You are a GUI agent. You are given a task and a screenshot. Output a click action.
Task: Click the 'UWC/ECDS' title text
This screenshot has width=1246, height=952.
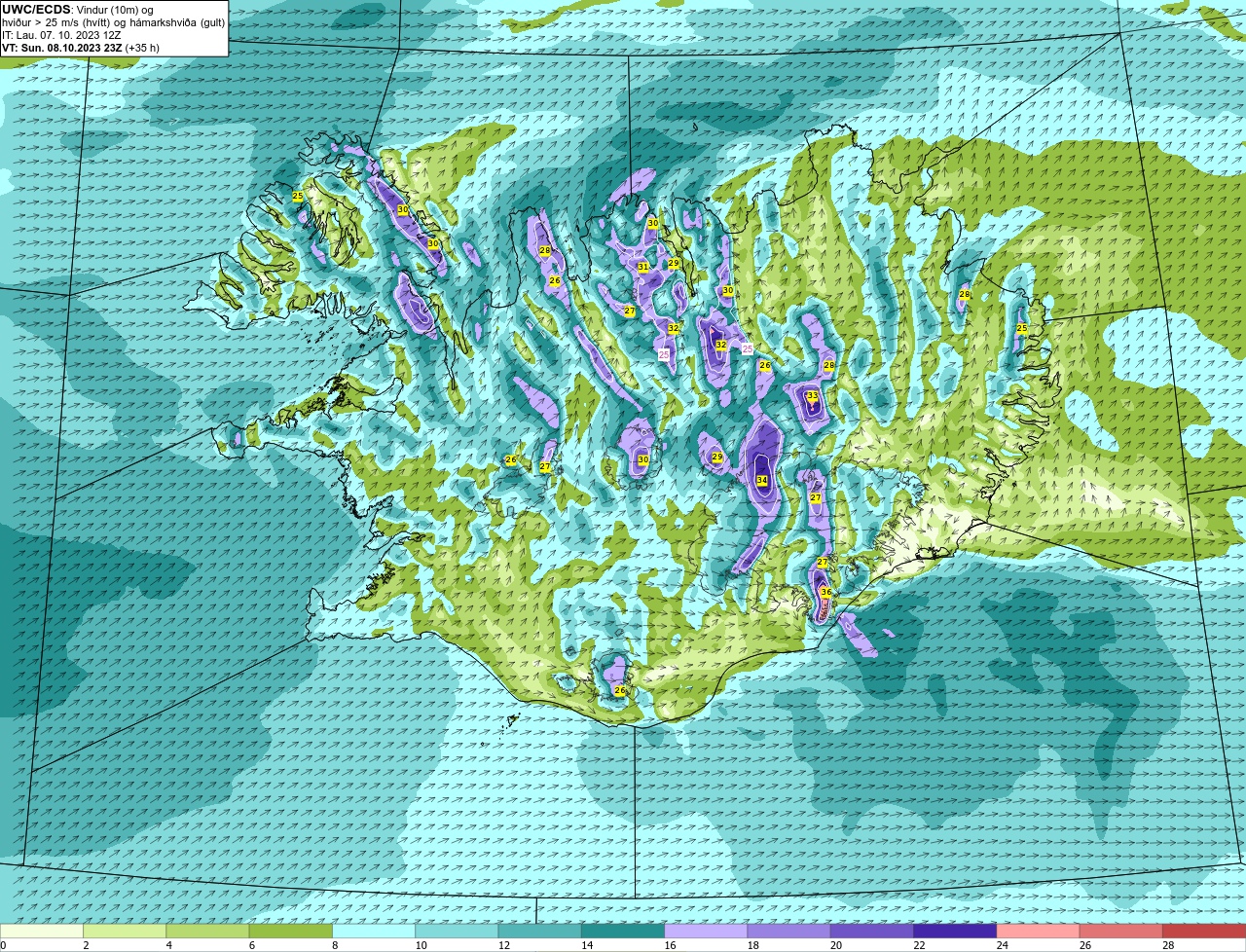pos(36,10)
